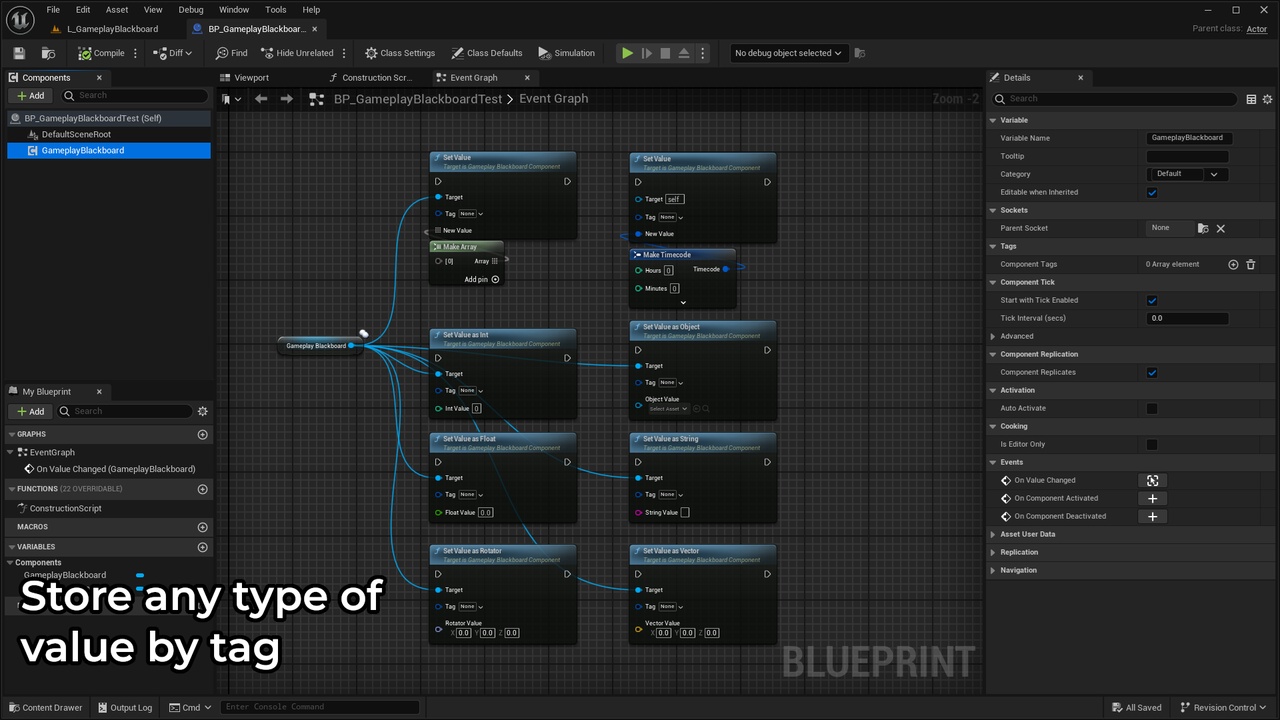
Task: Open the Tools menu
Action: (x=275, y=9)
